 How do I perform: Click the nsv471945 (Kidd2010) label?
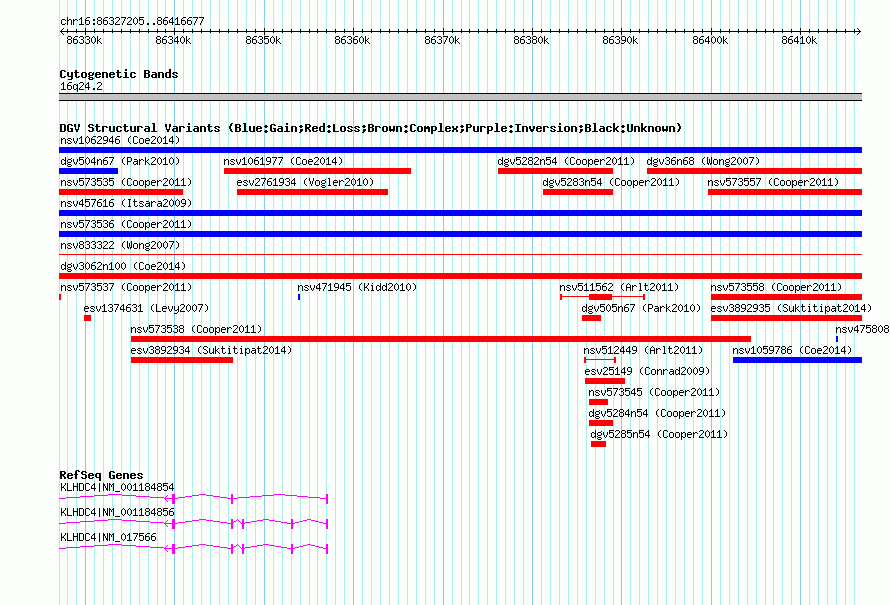coord(357,287)
